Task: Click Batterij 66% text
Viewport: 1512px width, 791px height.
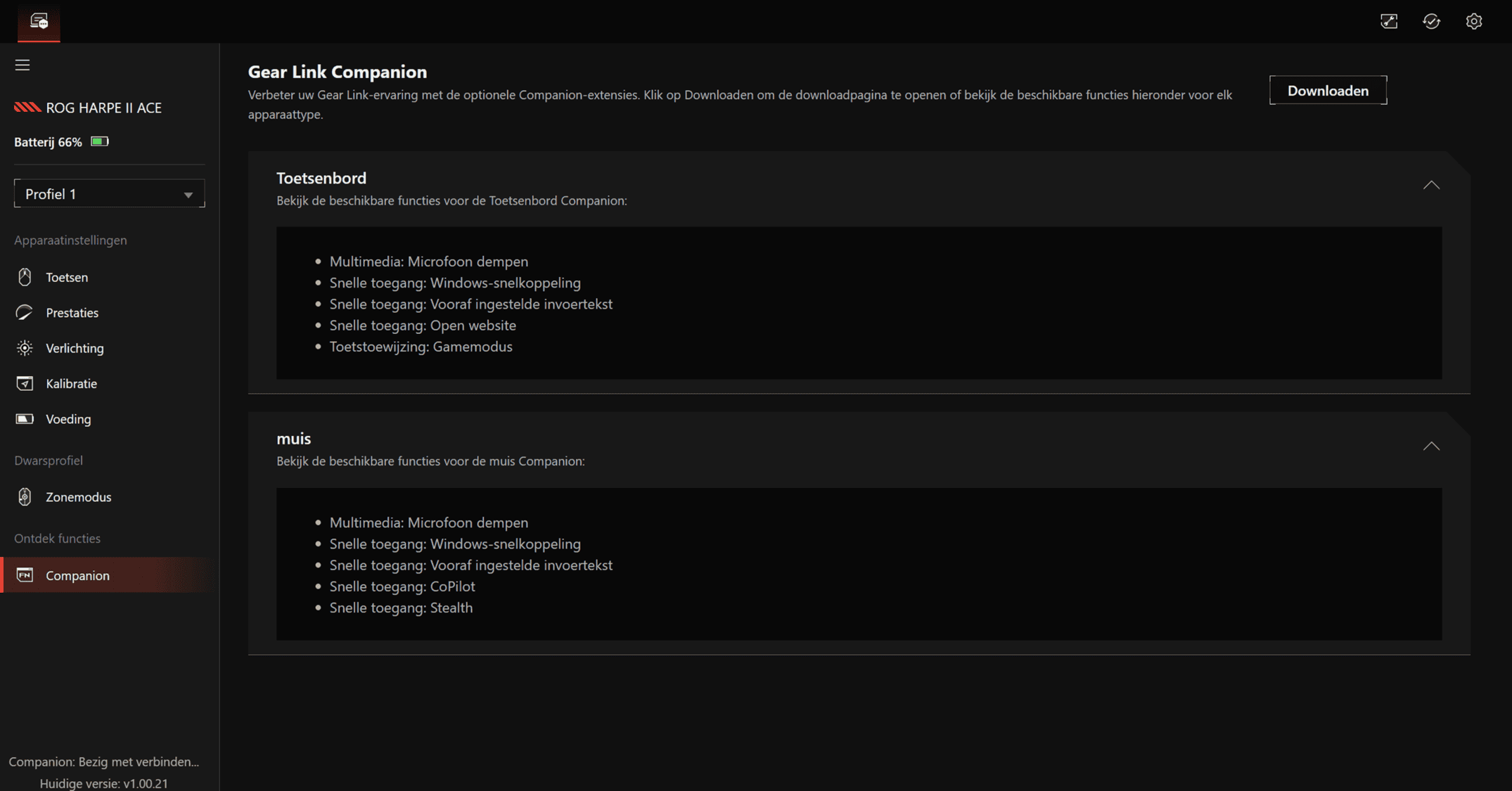Action: [48, 141]
